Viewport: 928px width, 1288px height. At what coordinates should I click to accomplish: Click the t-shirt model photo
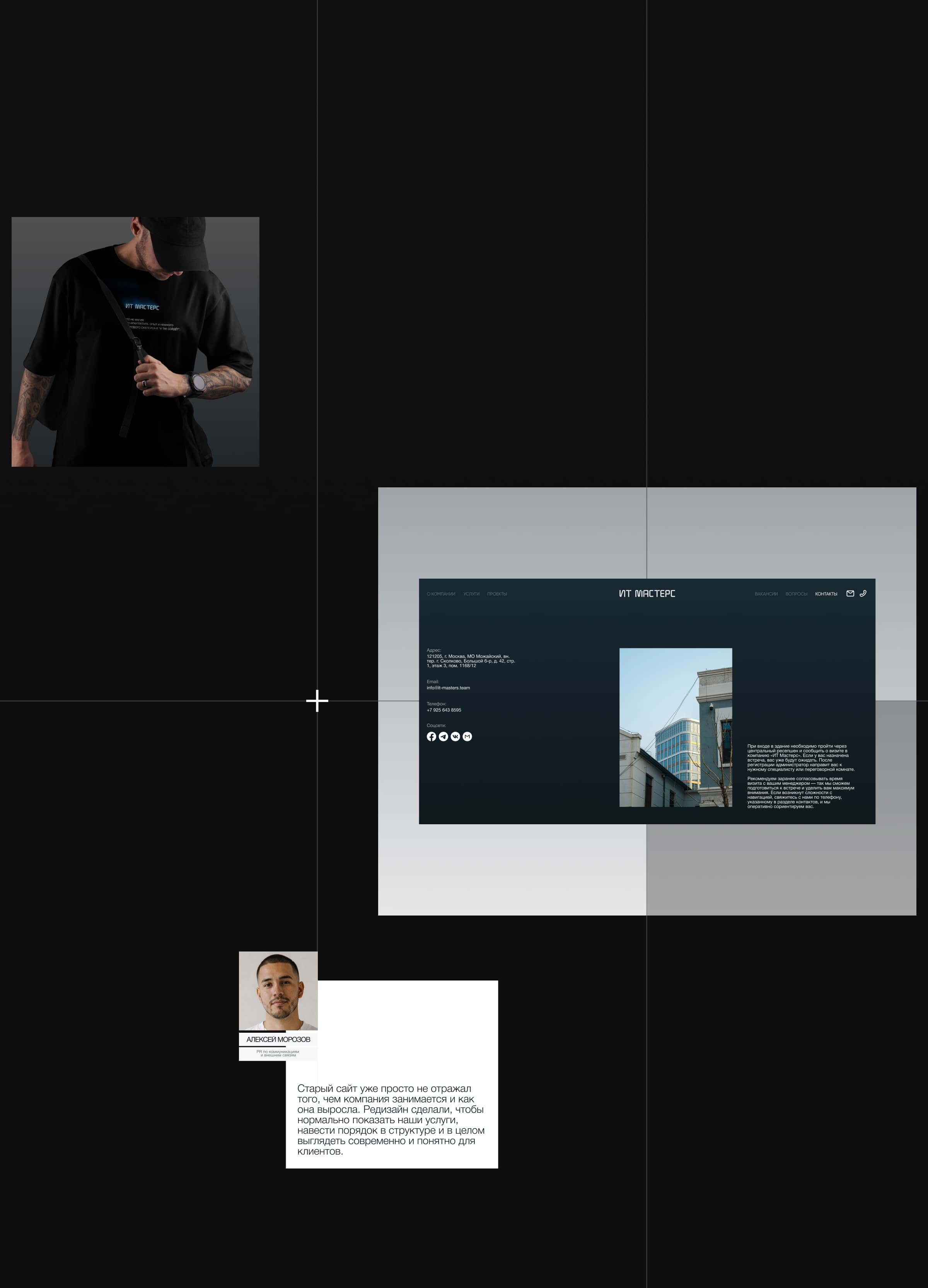(x=135, y=341)
